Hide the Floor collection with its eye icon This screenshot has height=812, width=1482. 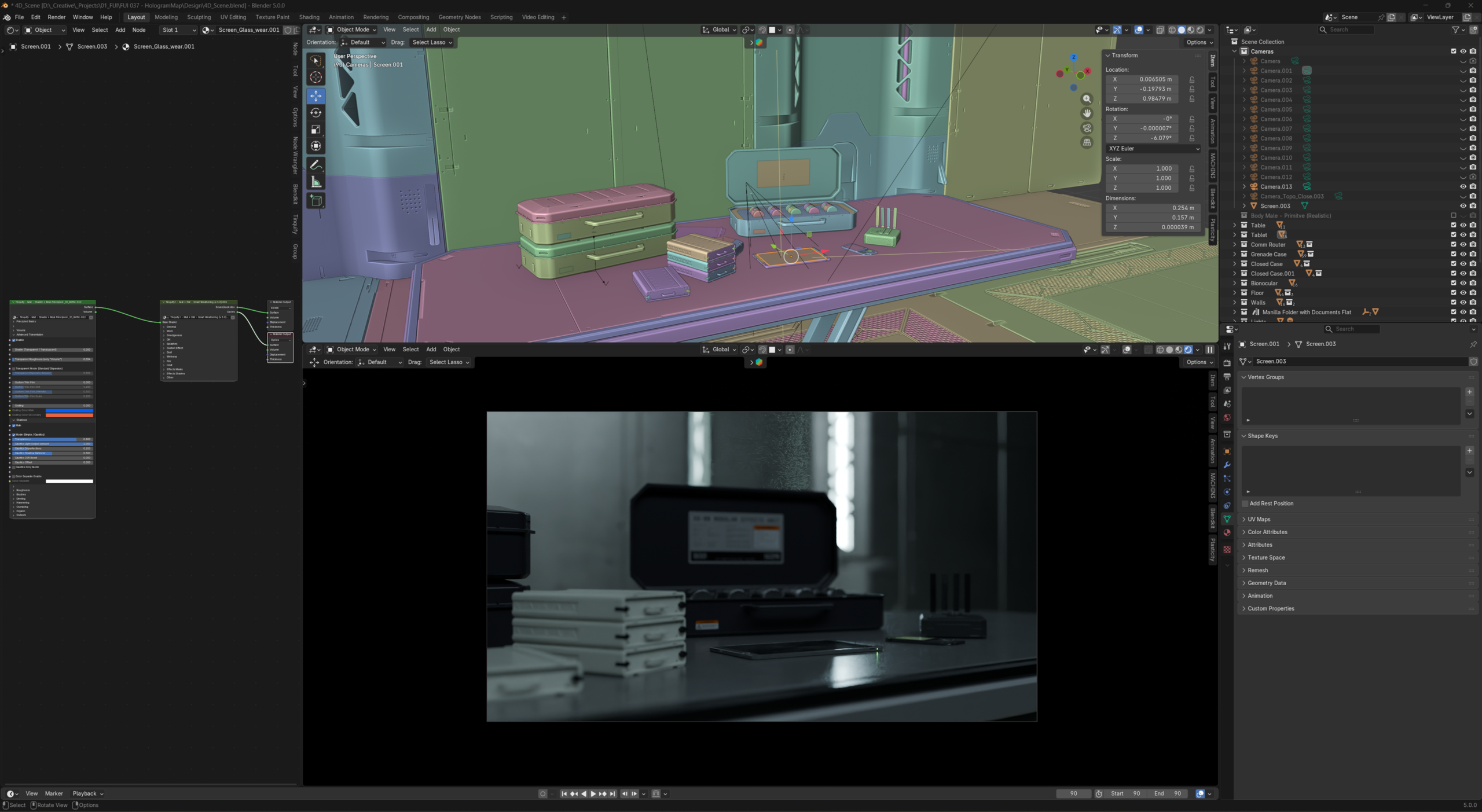[x=1463, y=293]
